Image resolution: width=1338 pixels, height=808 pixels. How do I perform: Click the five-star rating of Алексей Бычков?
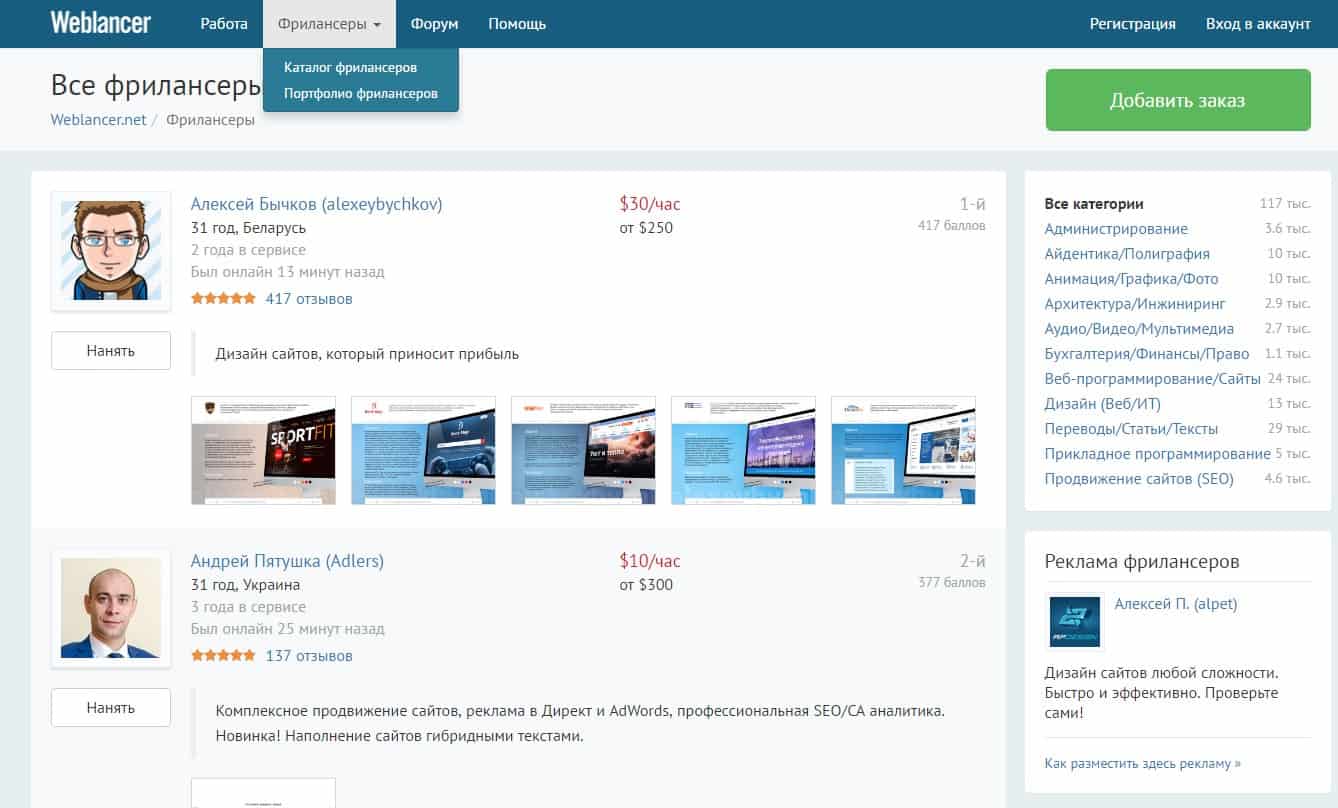(223, 299)
